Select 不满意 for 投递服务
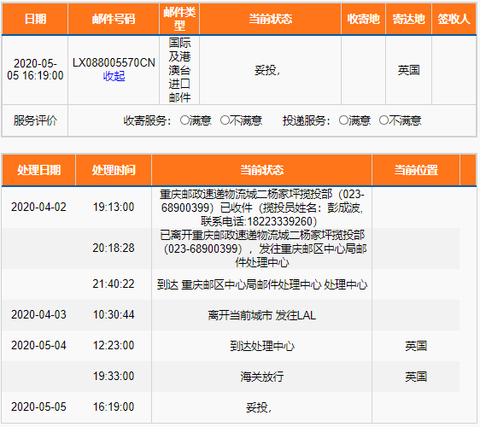Image resolution: width=480 pixels, height=427 pixels. coord(384,120)
